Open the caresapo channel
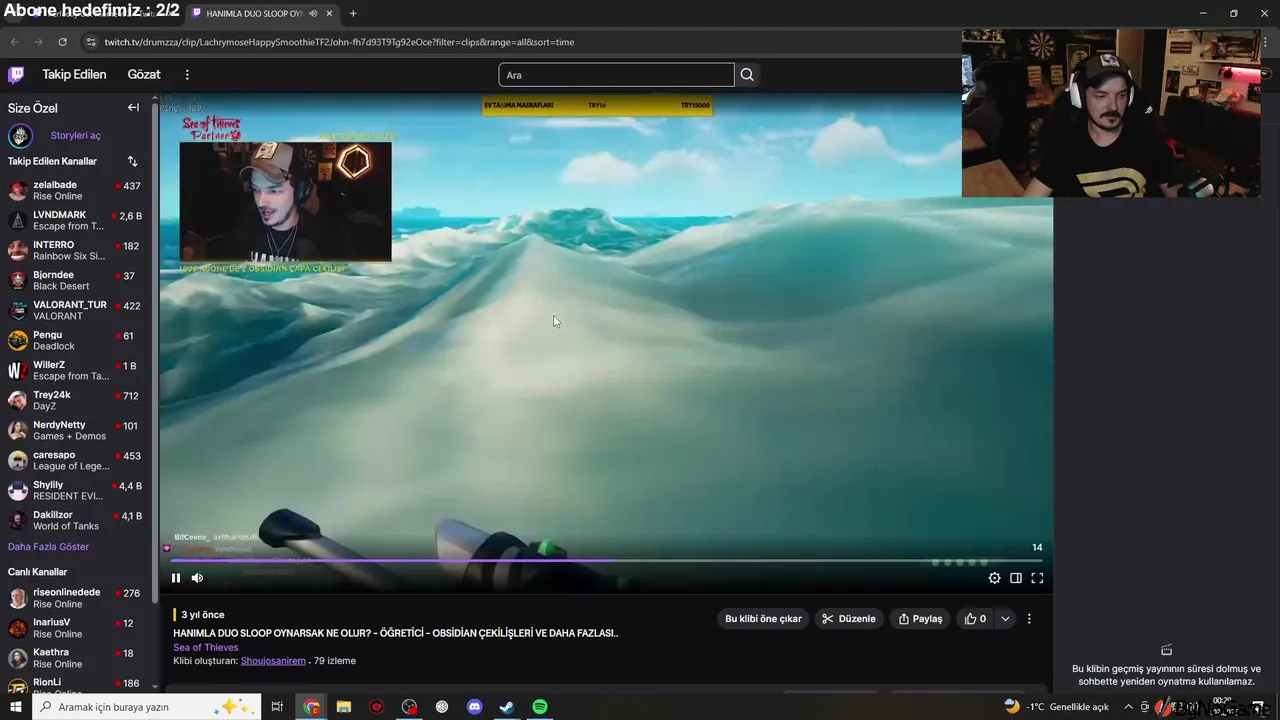Viewport: 1280px width, 720px height. point(75,460)
